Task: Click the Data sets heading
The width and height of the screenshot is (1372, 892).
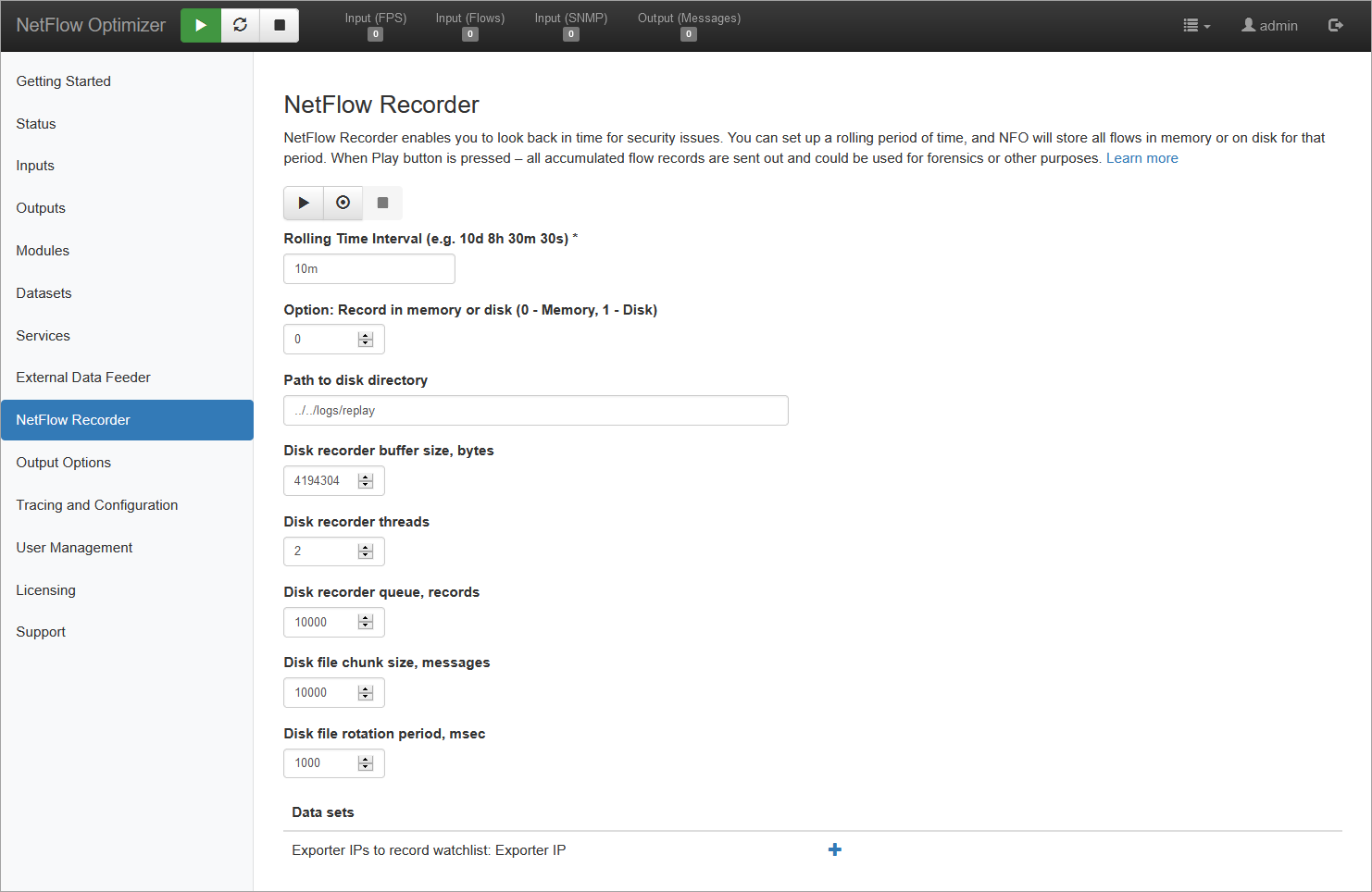Action: click(323, 812)
